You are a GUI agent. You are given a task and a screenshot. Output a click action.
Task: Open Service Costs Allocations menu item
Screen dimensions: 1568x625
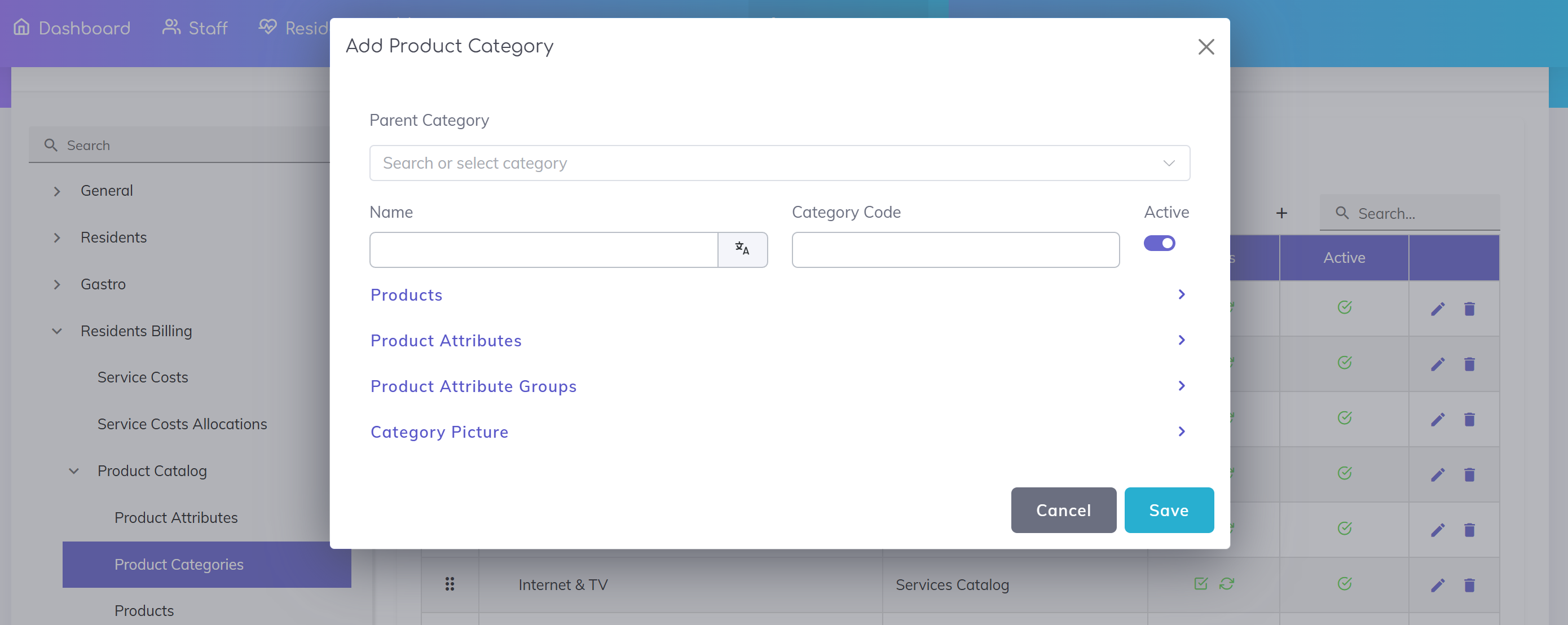coord(182,424)
